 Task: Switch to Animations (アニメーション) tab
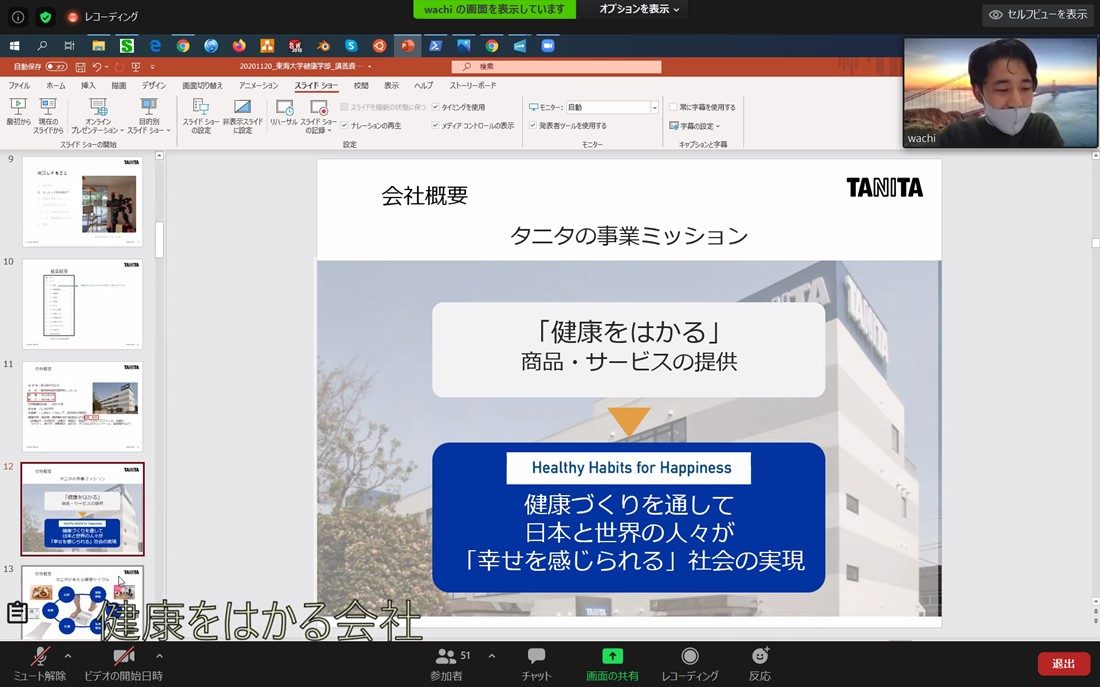[258, 86]
